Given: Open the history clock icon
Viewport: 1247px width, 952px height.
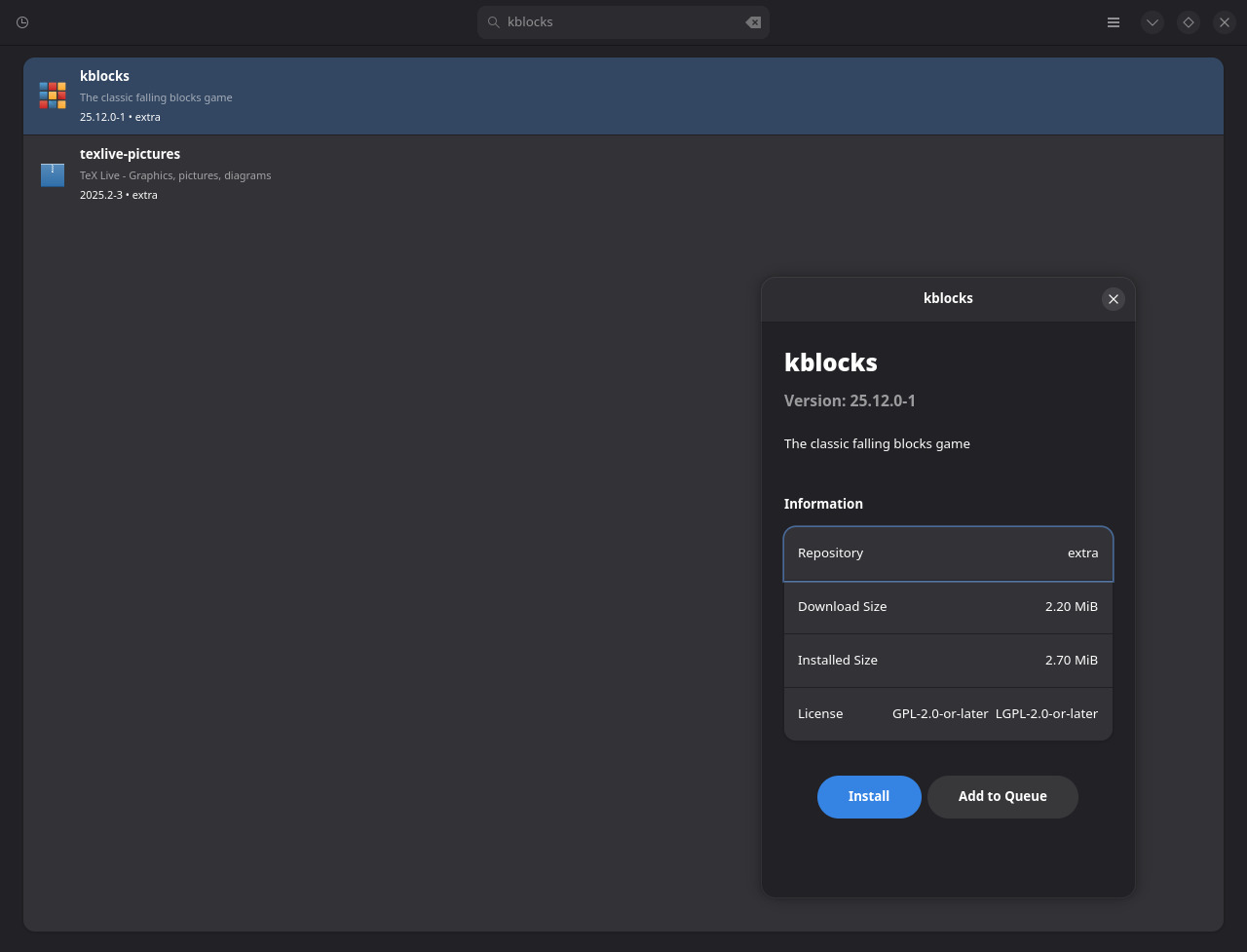Looking at the screenshot, I should pyautogui.click(x=22, y=22).
